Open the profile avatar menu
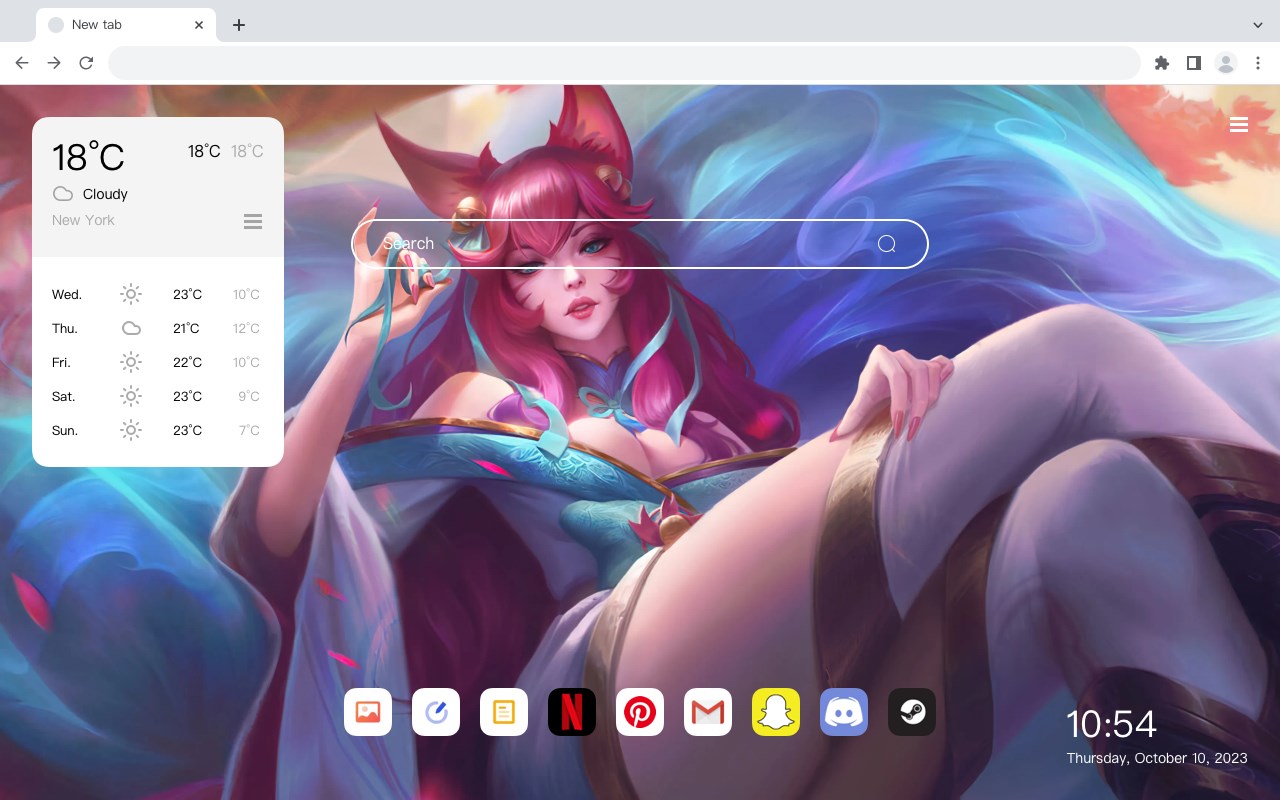The image size is (1280, 800). click(x=1226, y=63)
